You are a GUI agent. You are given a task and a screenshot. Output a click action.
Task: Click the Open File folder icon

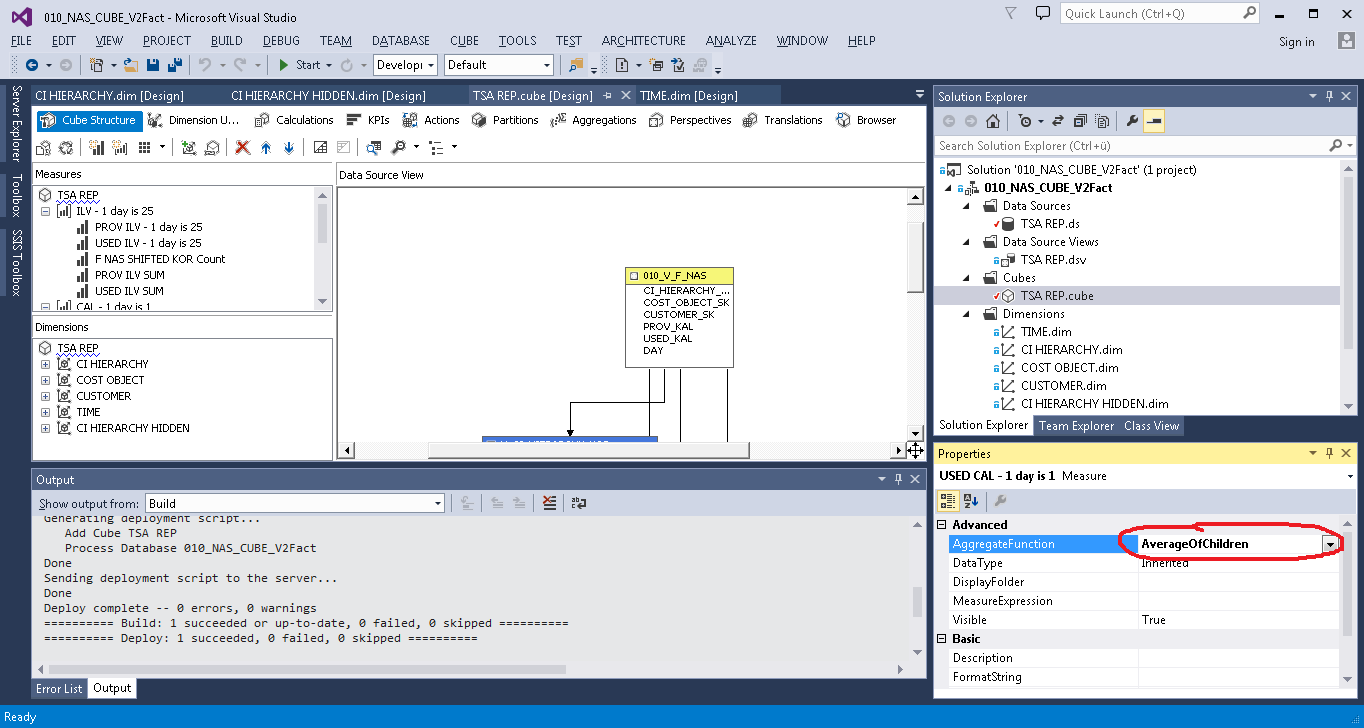[130, 65]
